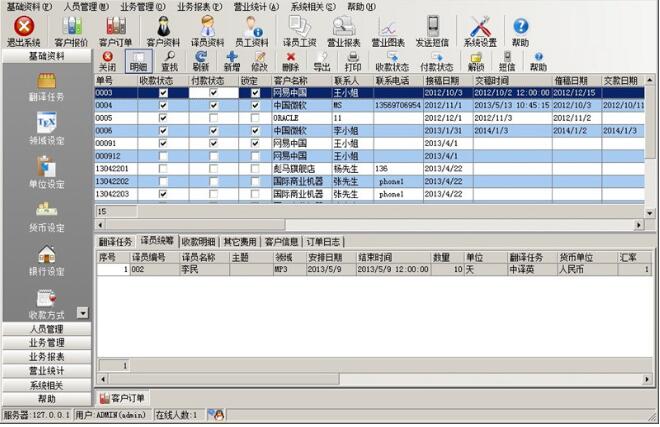Click detail grid horizontal scrollbar thumb

[224, 379]
